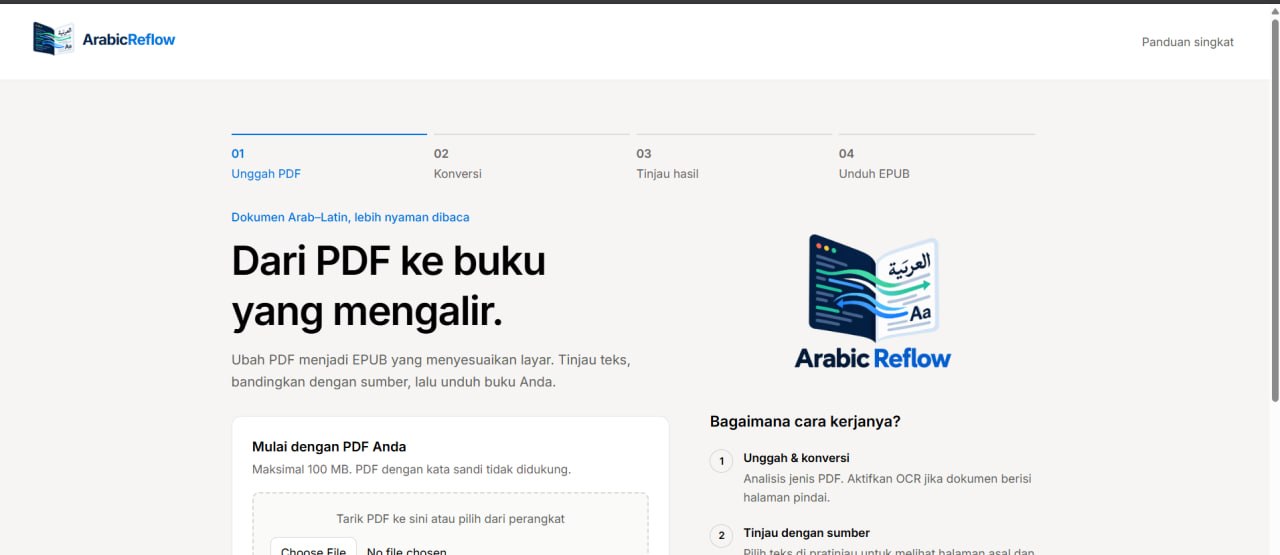Click the "Bagaimana cara kerjanya?" heading

tap(805, 422)
